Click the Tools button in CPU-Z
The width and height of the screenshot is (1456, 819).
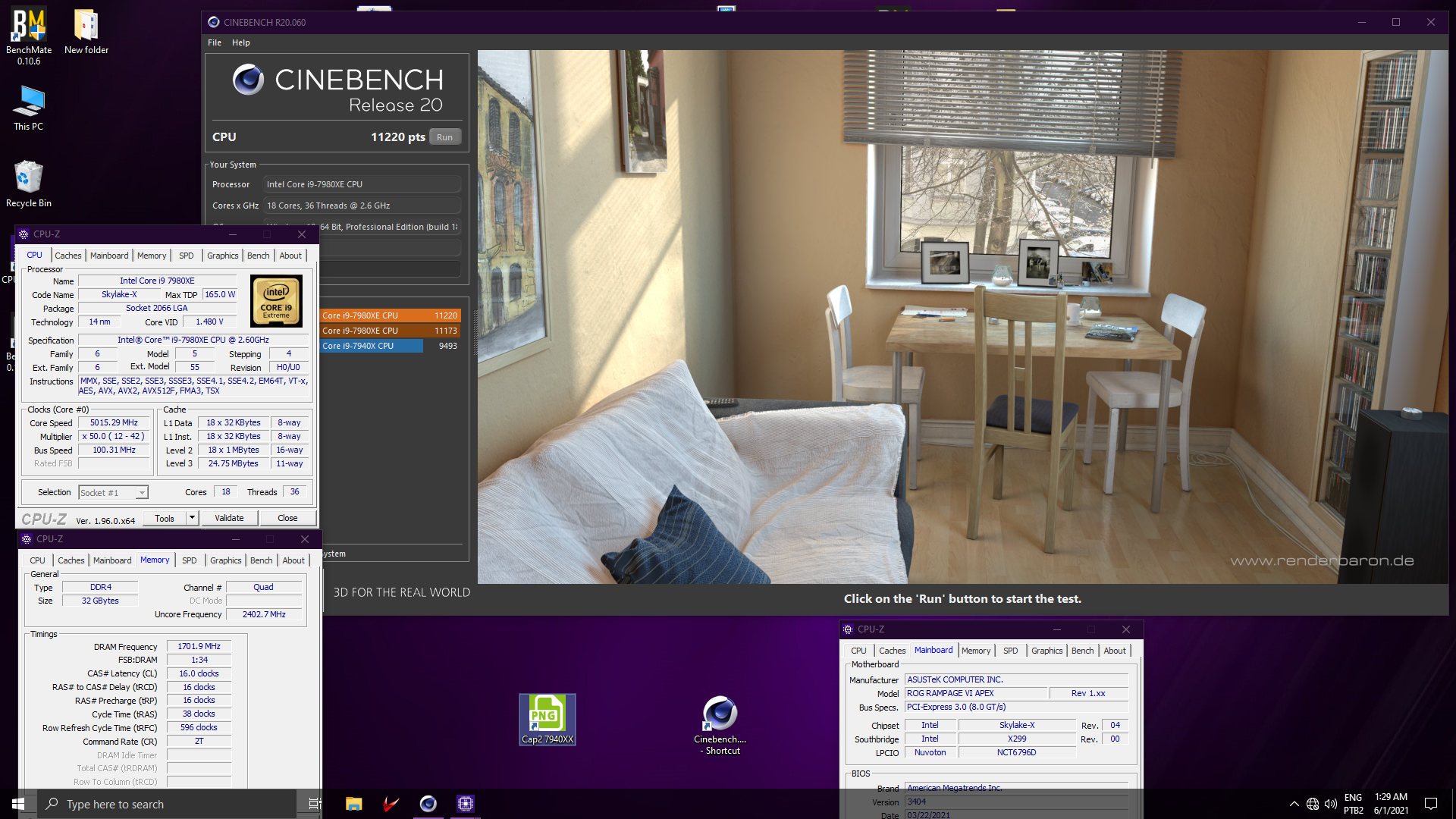(x=165, y=519)
